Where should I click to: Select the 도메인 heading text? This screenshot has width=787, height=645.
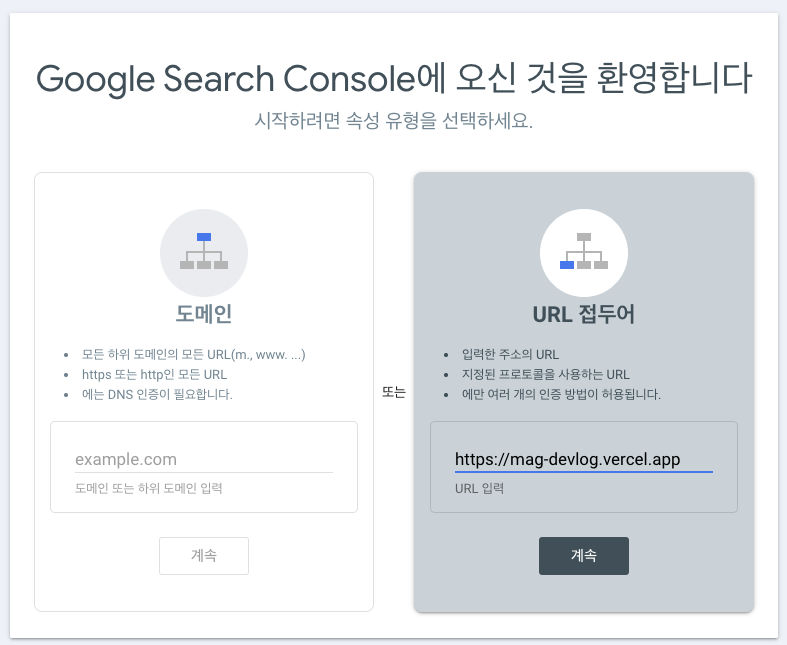pyautogui.click(x=204, y=314)
